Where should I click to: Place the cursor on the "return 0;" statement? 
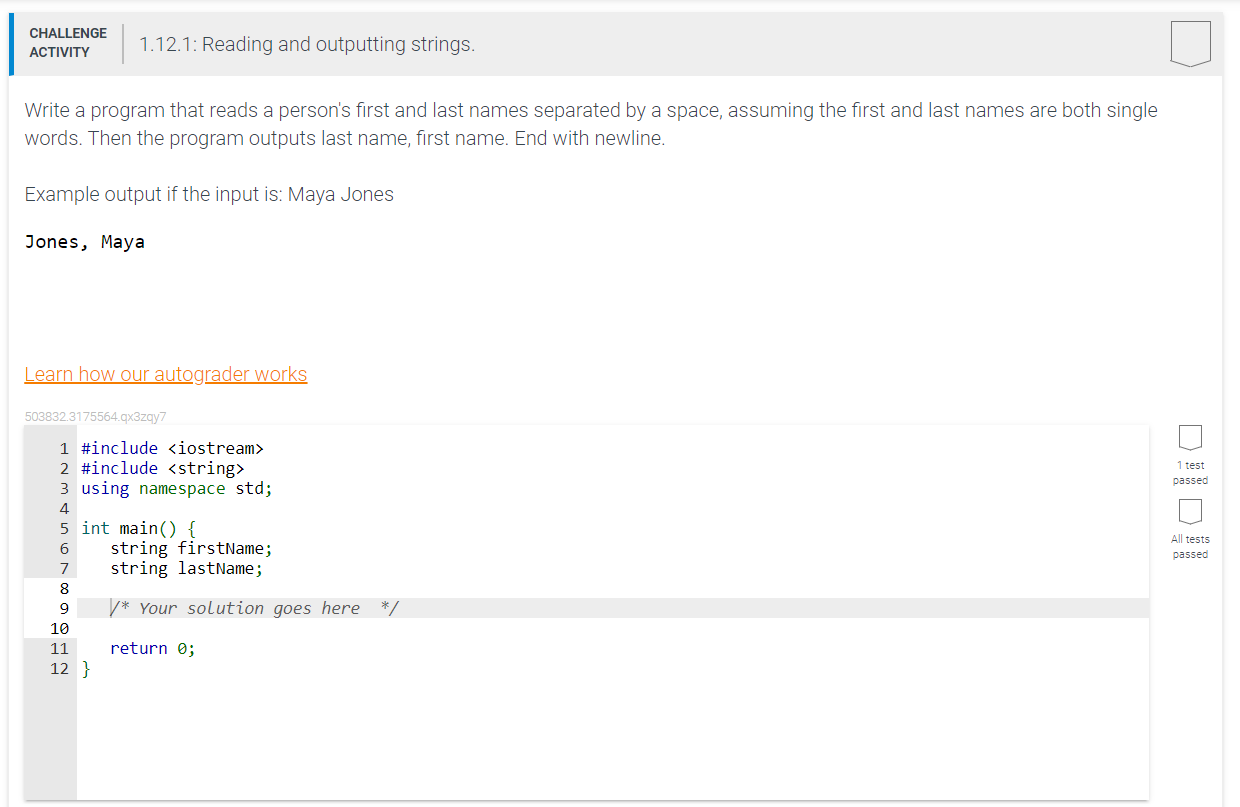pyautogui.click(x=153, y=648)
